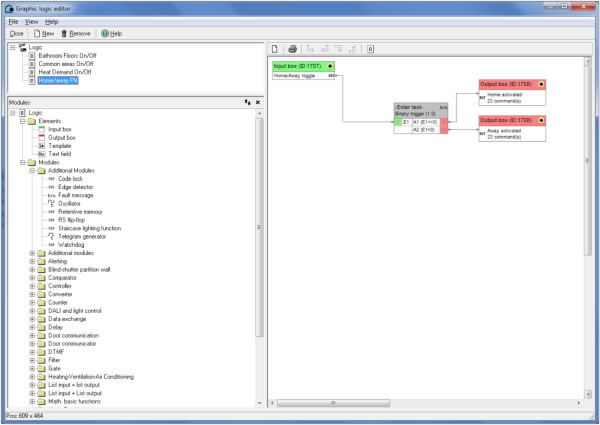Select the RS flip-flop module
Screen dimensions: 600x425
coord(71,220)
